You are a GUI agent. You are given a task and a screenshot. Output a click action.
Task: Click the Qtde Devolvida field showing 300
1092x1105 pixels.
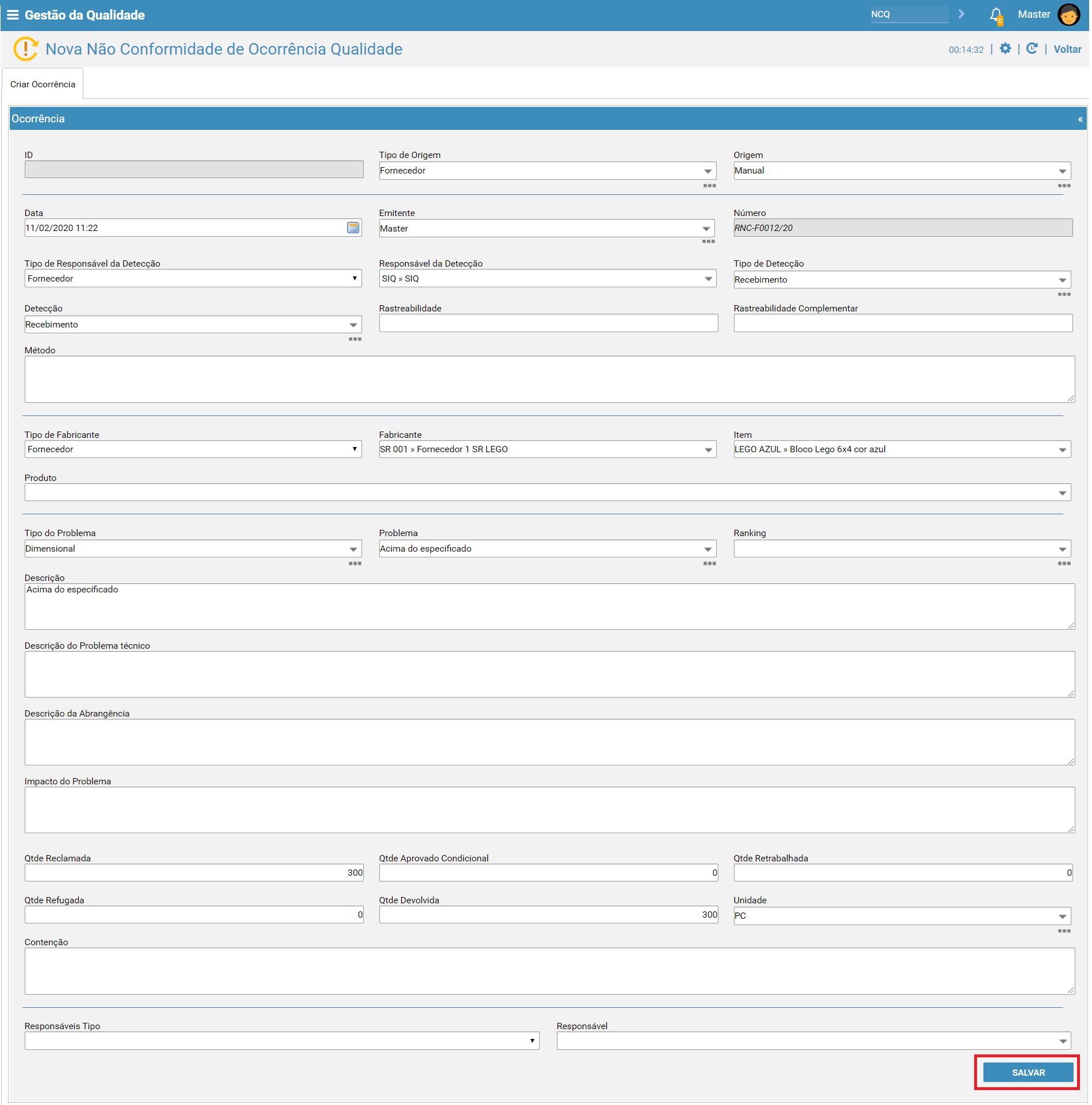548,915
